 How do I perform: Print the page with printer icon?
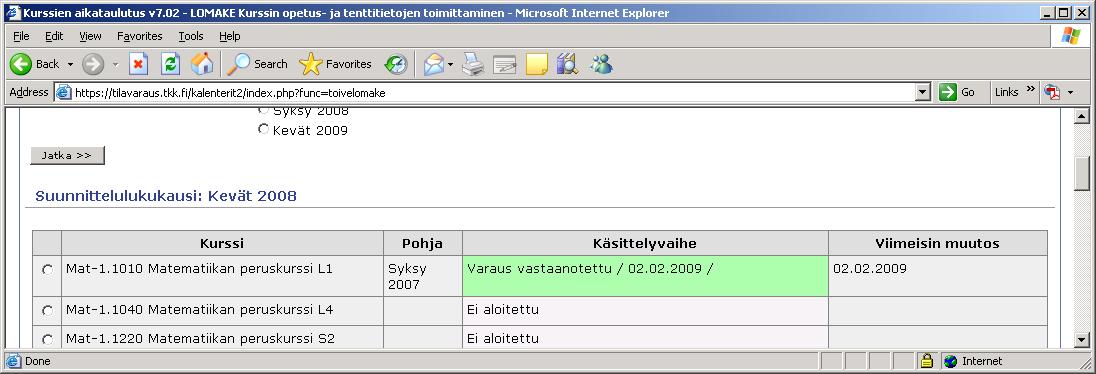tap(473, 64)
